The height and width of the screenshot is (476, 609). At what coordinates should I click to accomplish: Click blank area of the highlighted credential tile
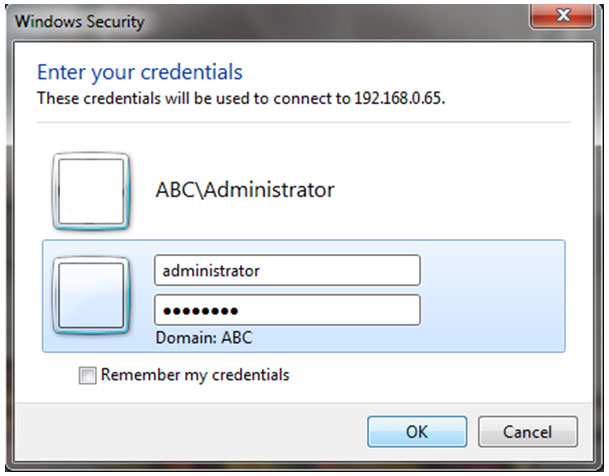[x=492, y=296]
